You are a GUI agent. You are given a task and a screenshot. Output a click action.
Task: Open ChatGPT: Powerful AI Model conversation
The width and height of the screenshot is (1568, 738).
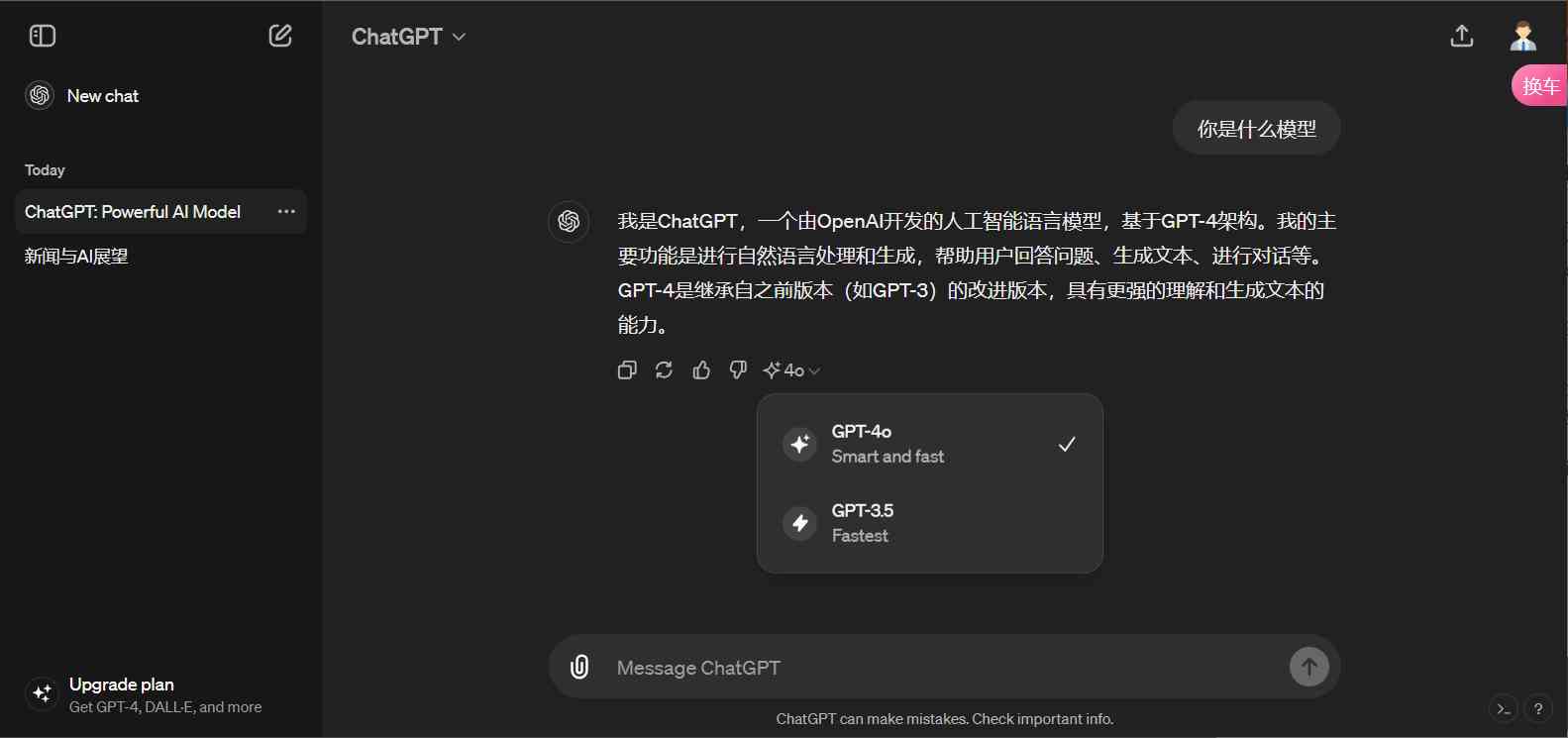coord(133,212)
